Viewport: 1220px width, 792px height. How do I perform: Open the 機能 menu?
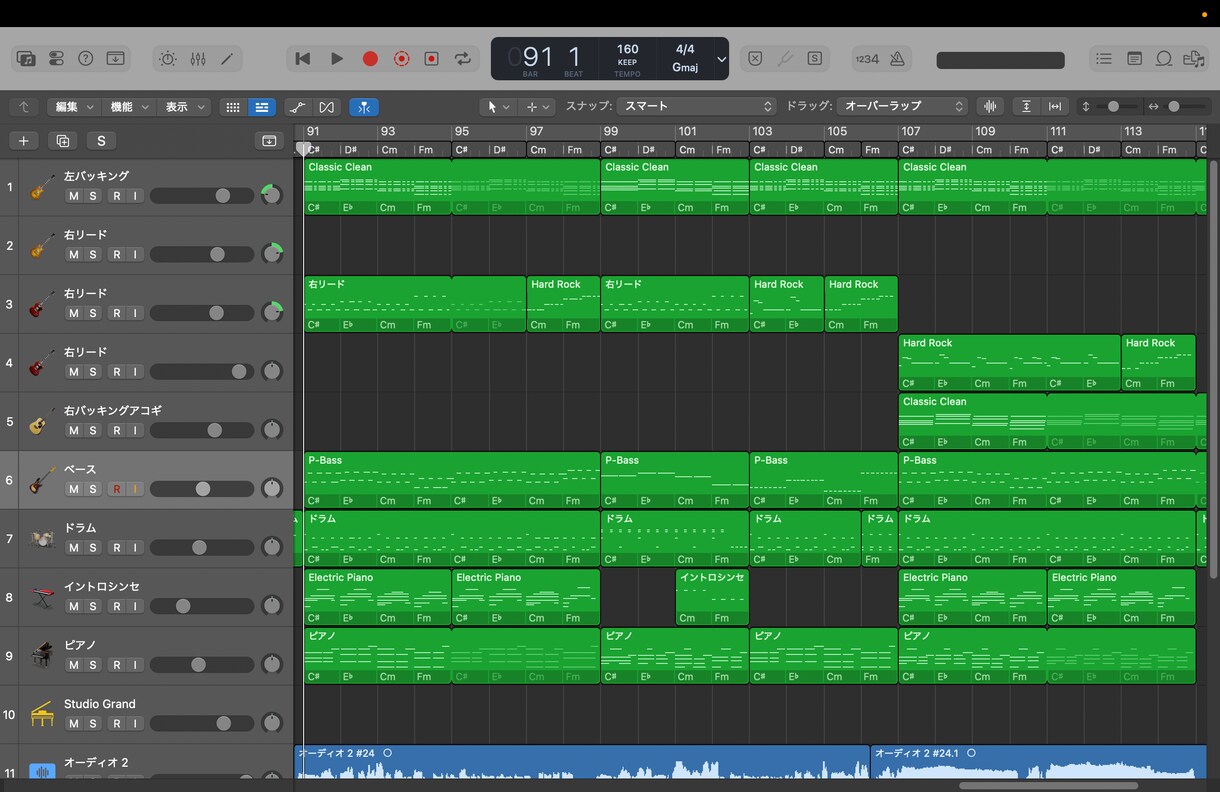130,107
